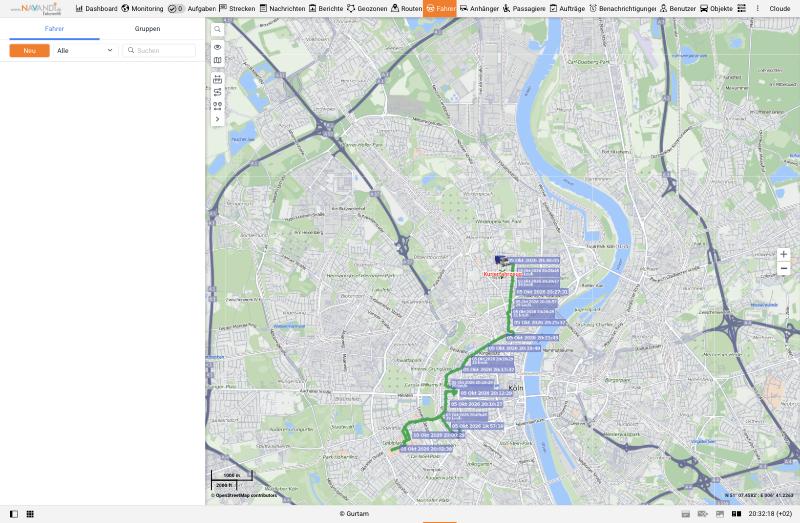Switch to the Gruppen sub-tab
This screenshot has width=800, height=523.
(x=147, y=29)
